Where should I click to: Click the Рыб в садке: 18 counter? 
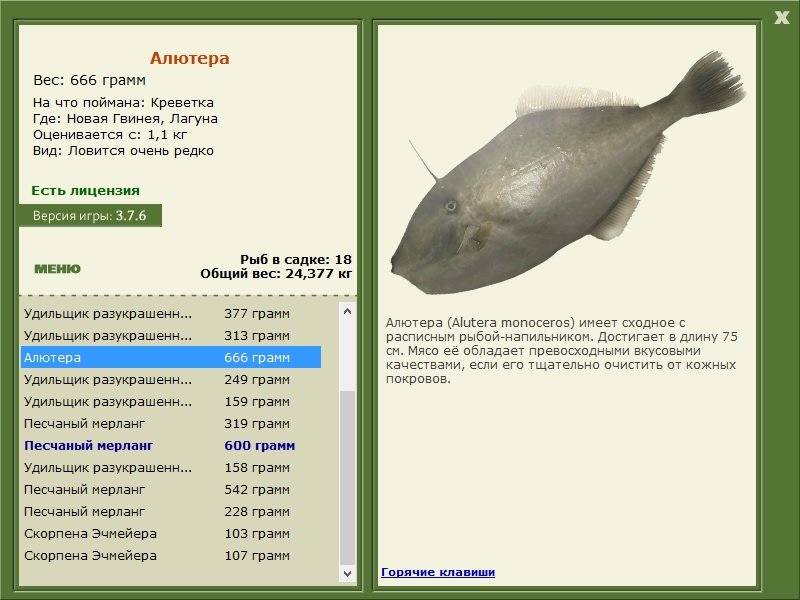click(x=296, y=259)
